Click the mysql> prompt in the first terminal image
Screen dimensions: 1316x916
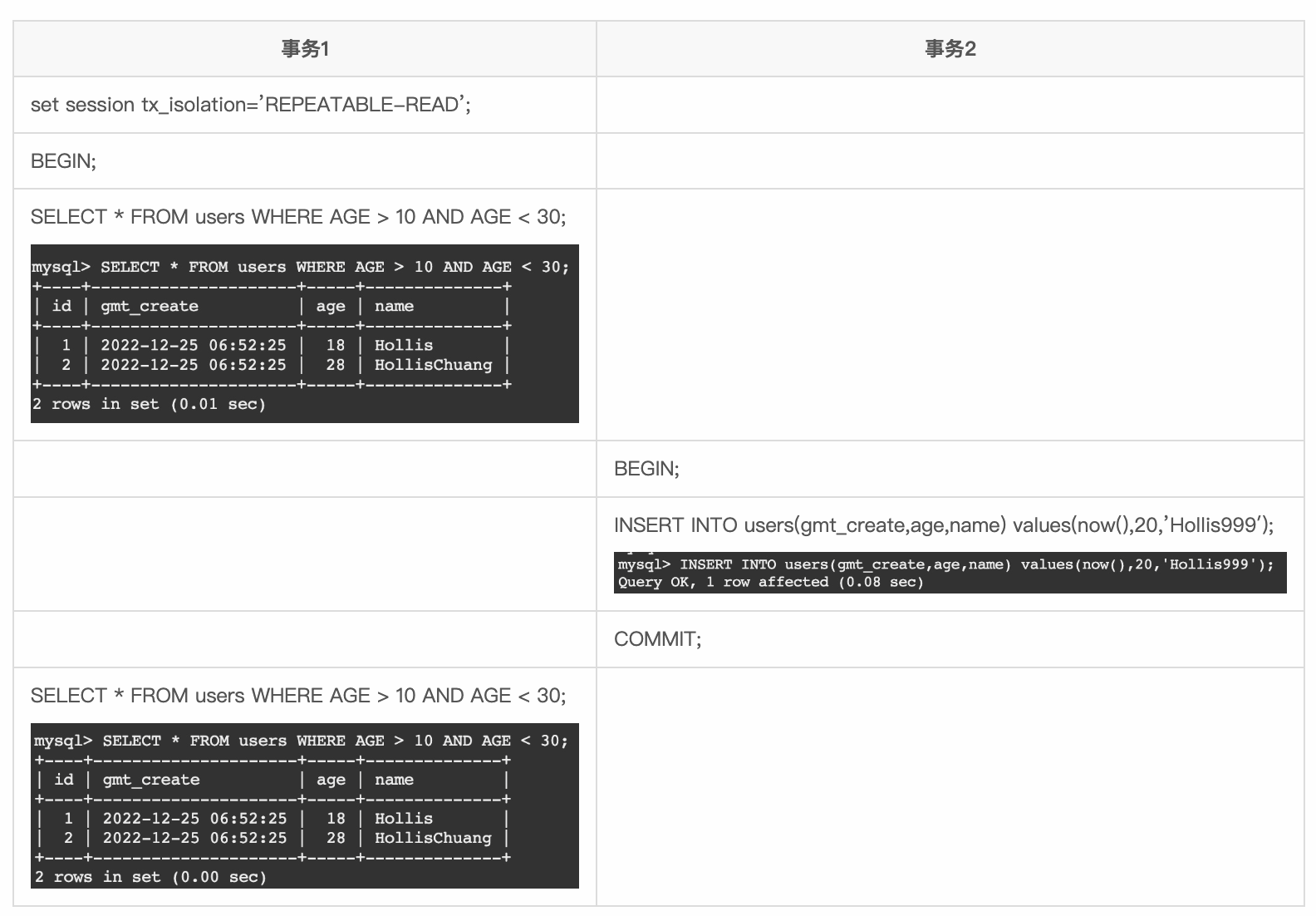tap(60, 267)
